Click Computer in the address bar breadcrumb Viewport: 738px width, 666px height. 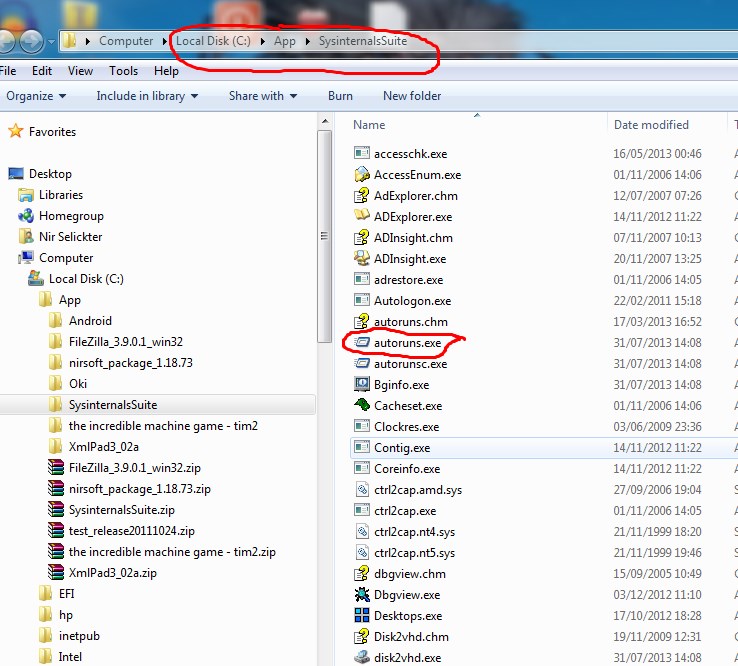tap(126, 41)
